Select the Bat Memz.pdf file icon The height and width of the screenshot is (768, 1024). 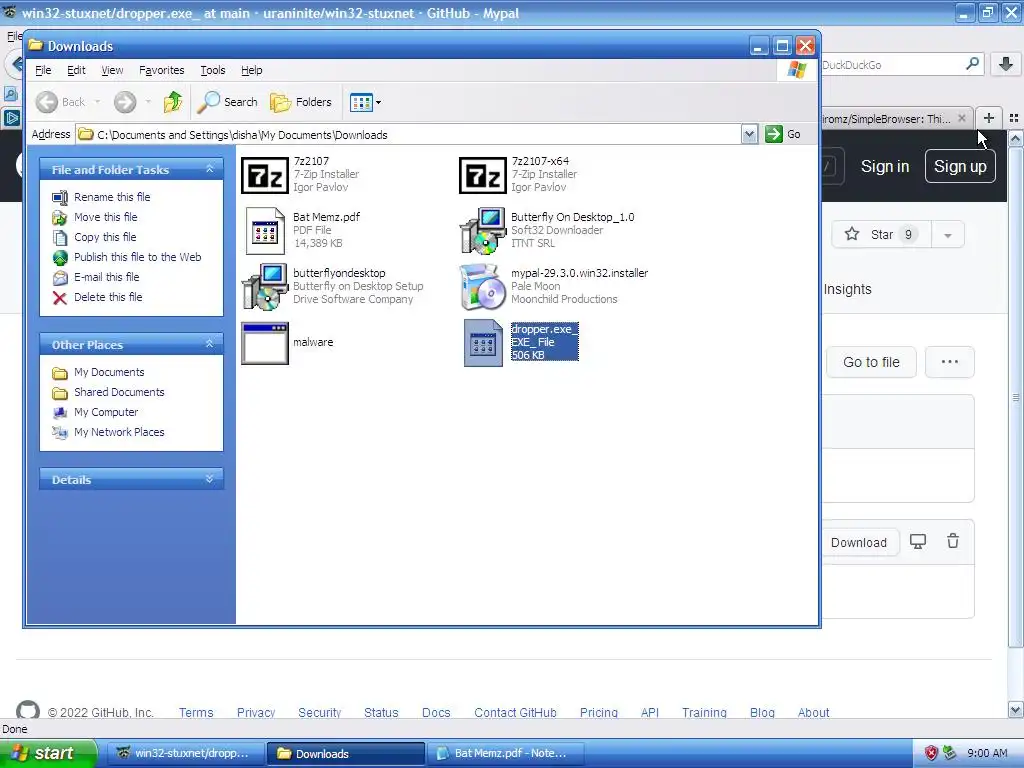coord(264,231)
